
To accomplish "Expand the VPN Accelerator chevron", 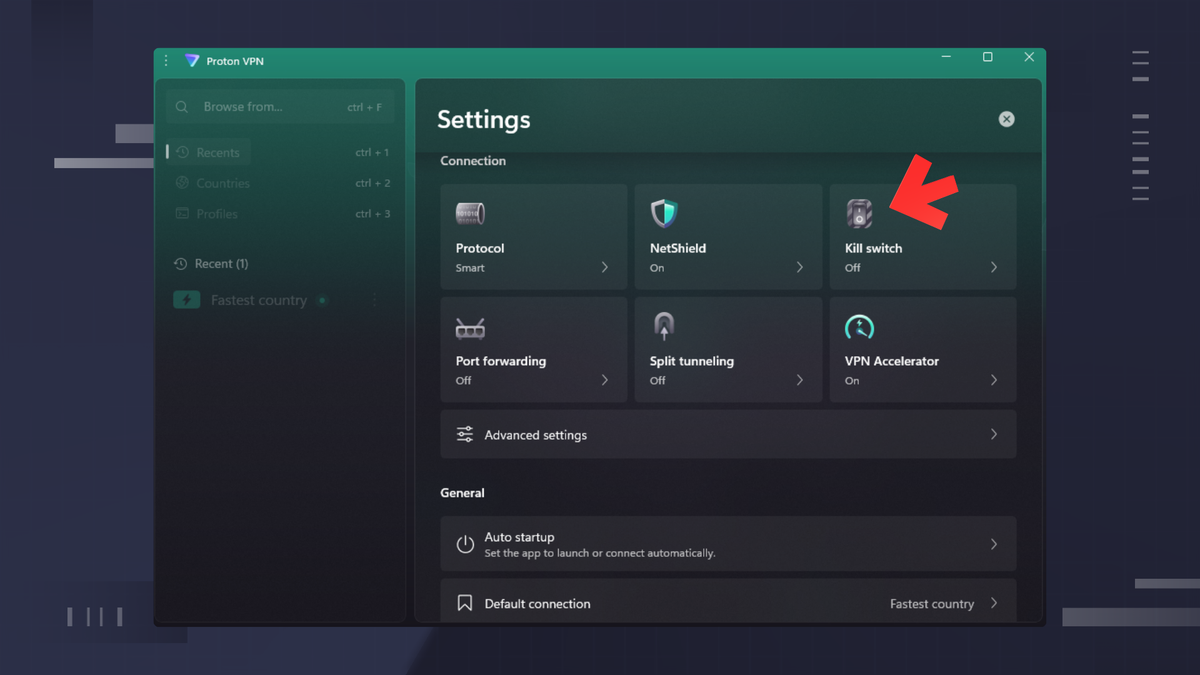I will 994,380.
